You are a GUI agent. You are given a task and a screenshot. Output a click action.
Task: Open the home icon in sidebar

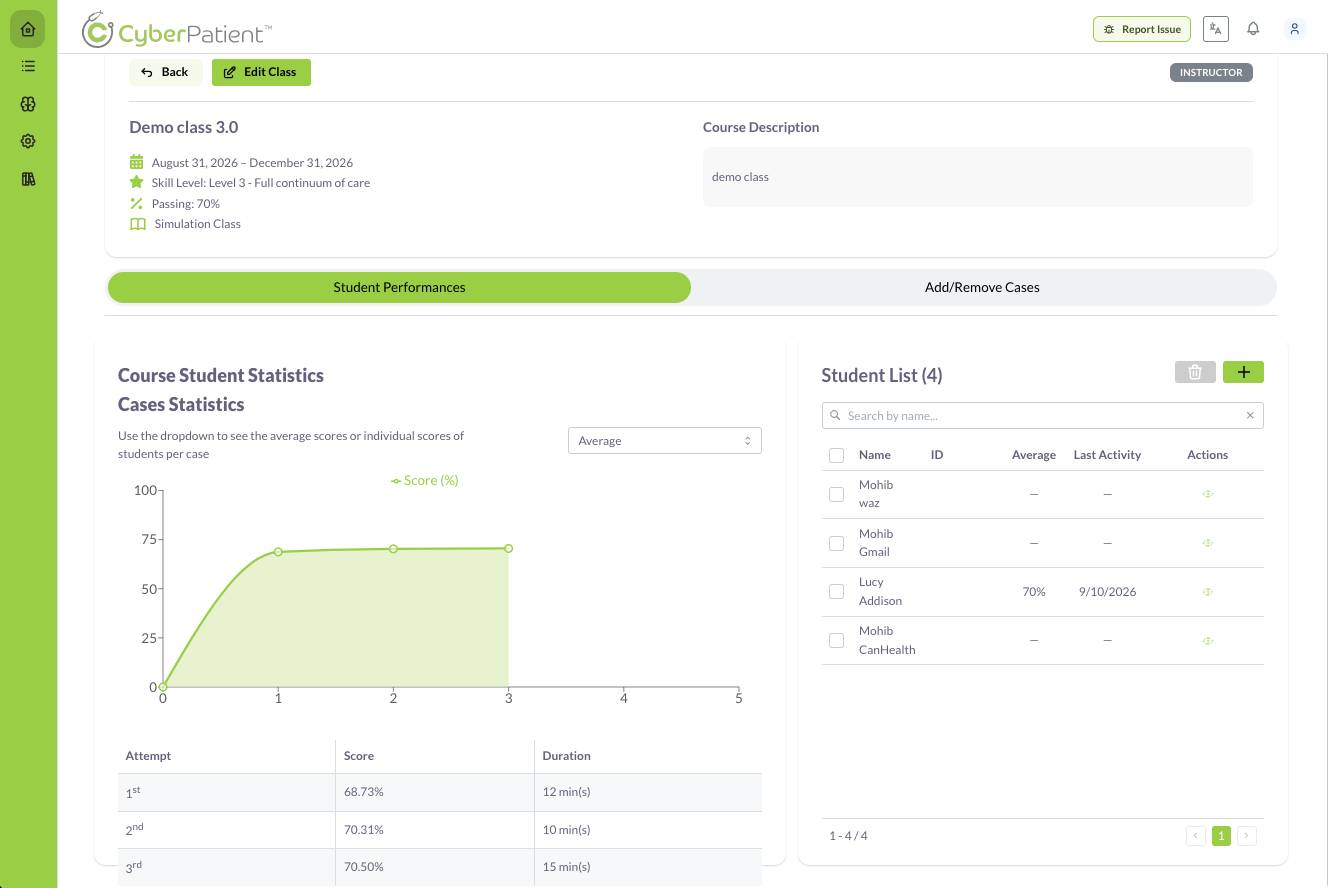28,29
